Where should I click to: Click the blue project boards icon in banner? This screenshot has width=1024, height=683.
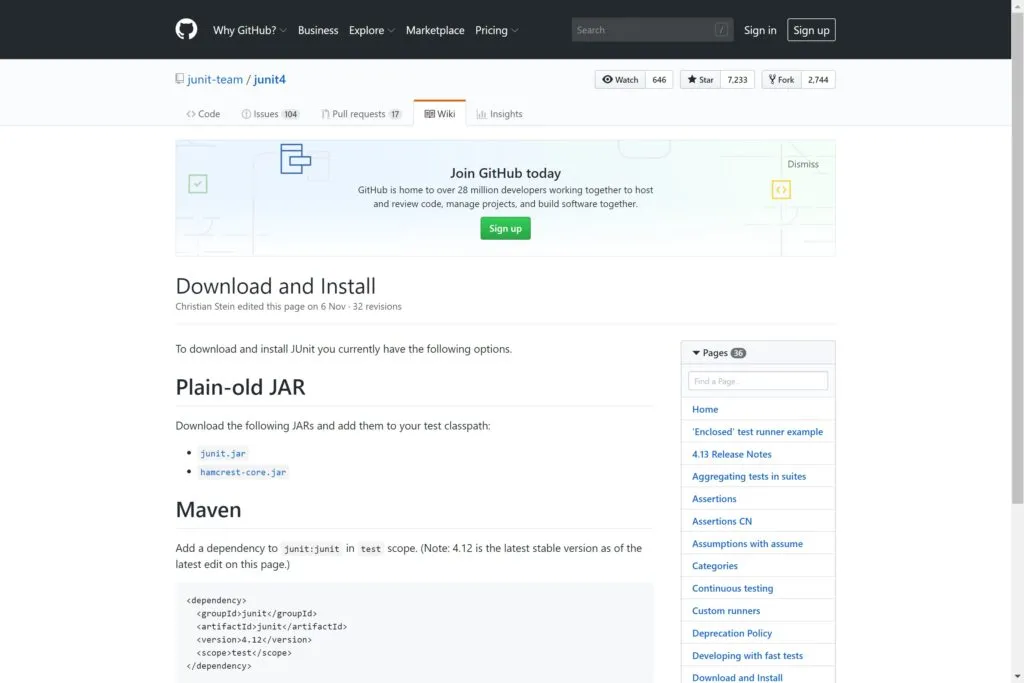(x=295, y=159)
